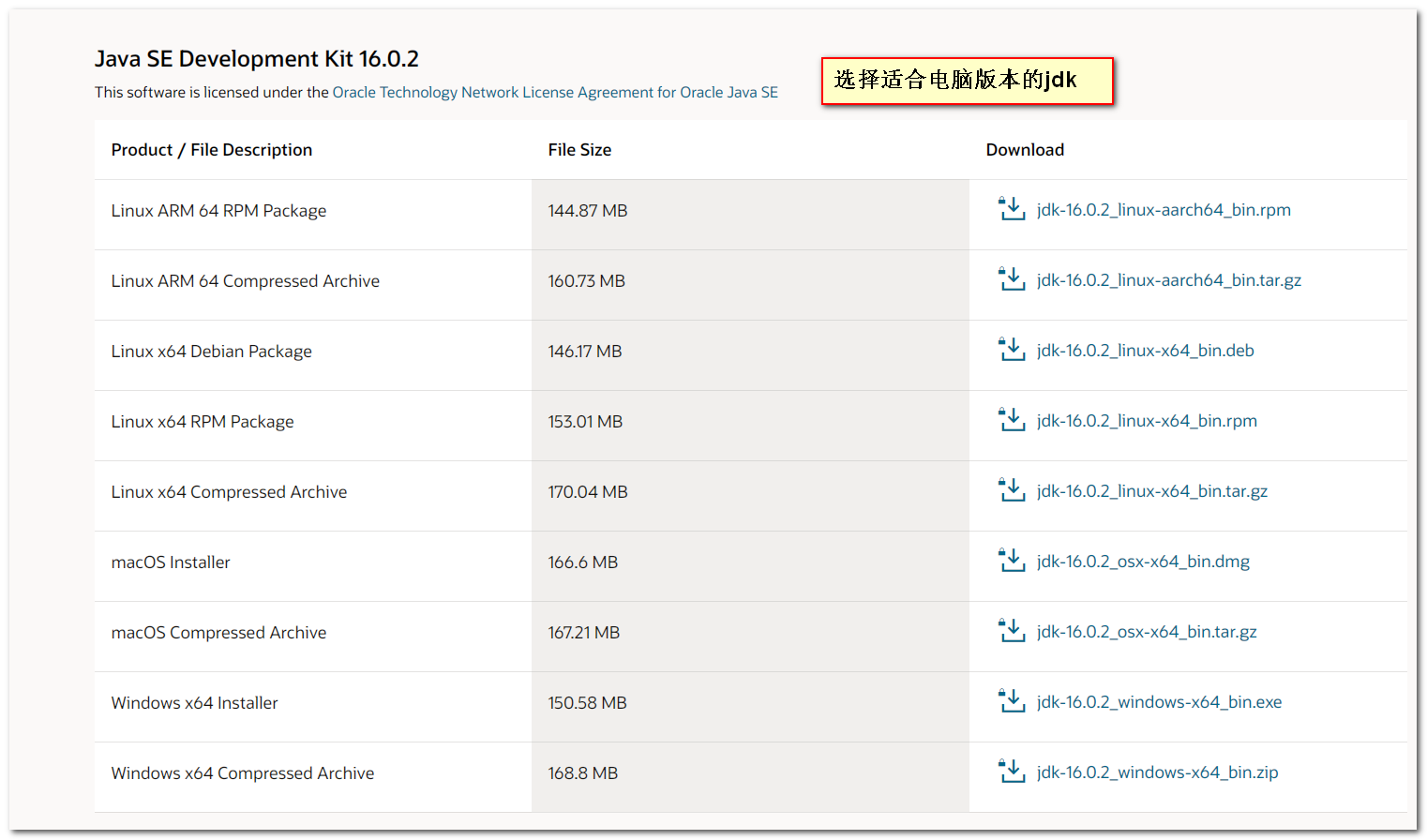Viewport: 1427px width, 840px height.
Task: Select 'Linux ARM 64 Compressed Archive' text
Action: [246, 281]
